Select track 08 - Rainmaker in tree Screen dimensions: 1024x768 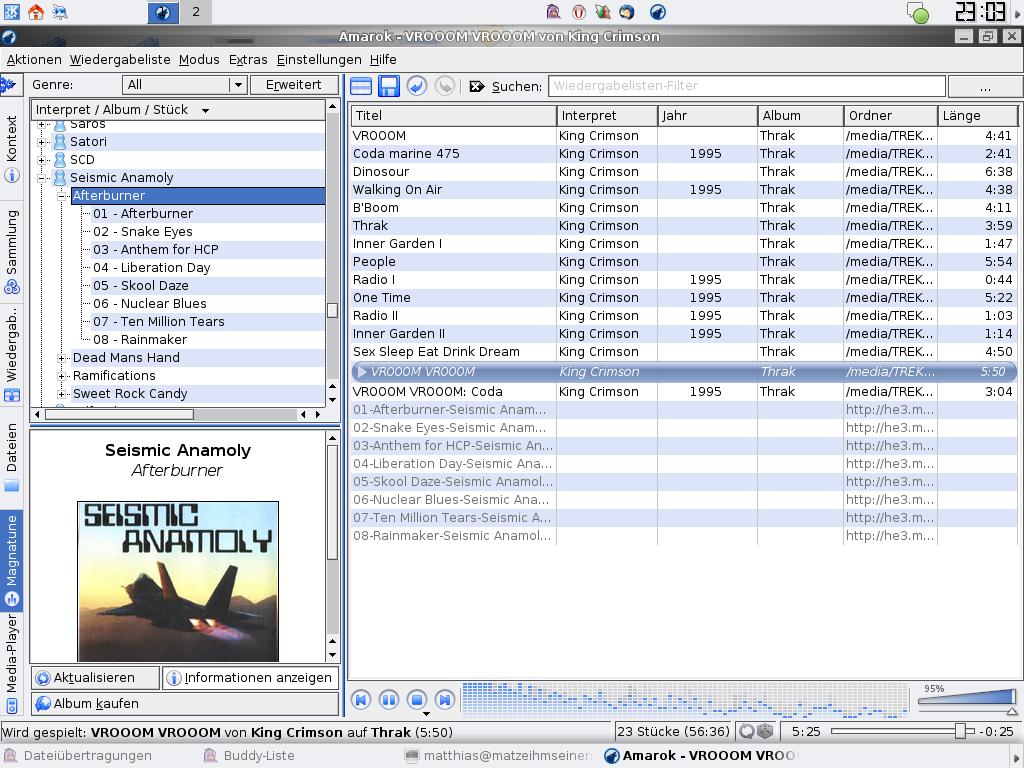(x=140, y=340)
